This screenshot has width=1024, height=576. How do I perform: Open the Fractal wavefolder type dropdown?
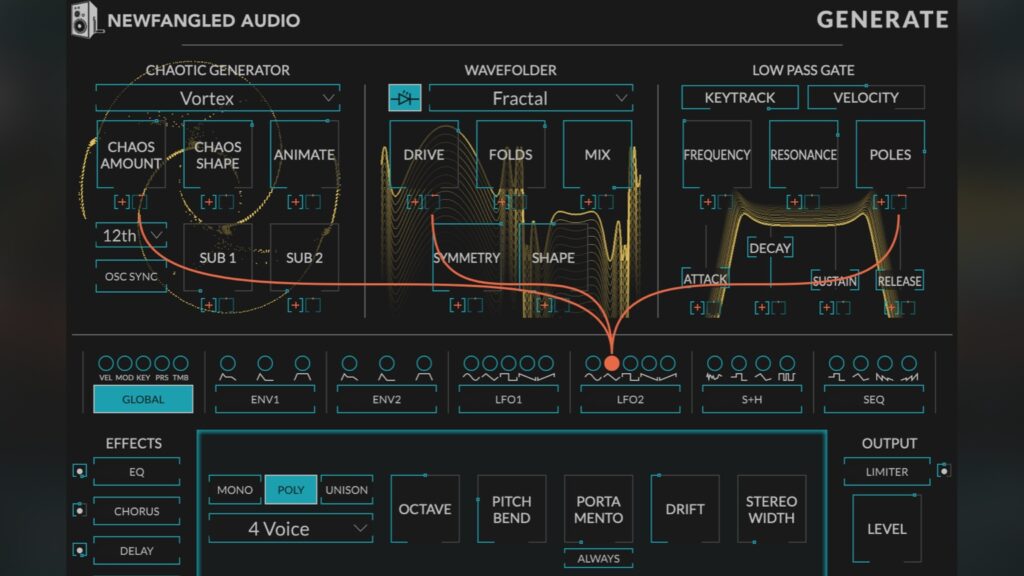pyautogui.click(x=531, y=98)
